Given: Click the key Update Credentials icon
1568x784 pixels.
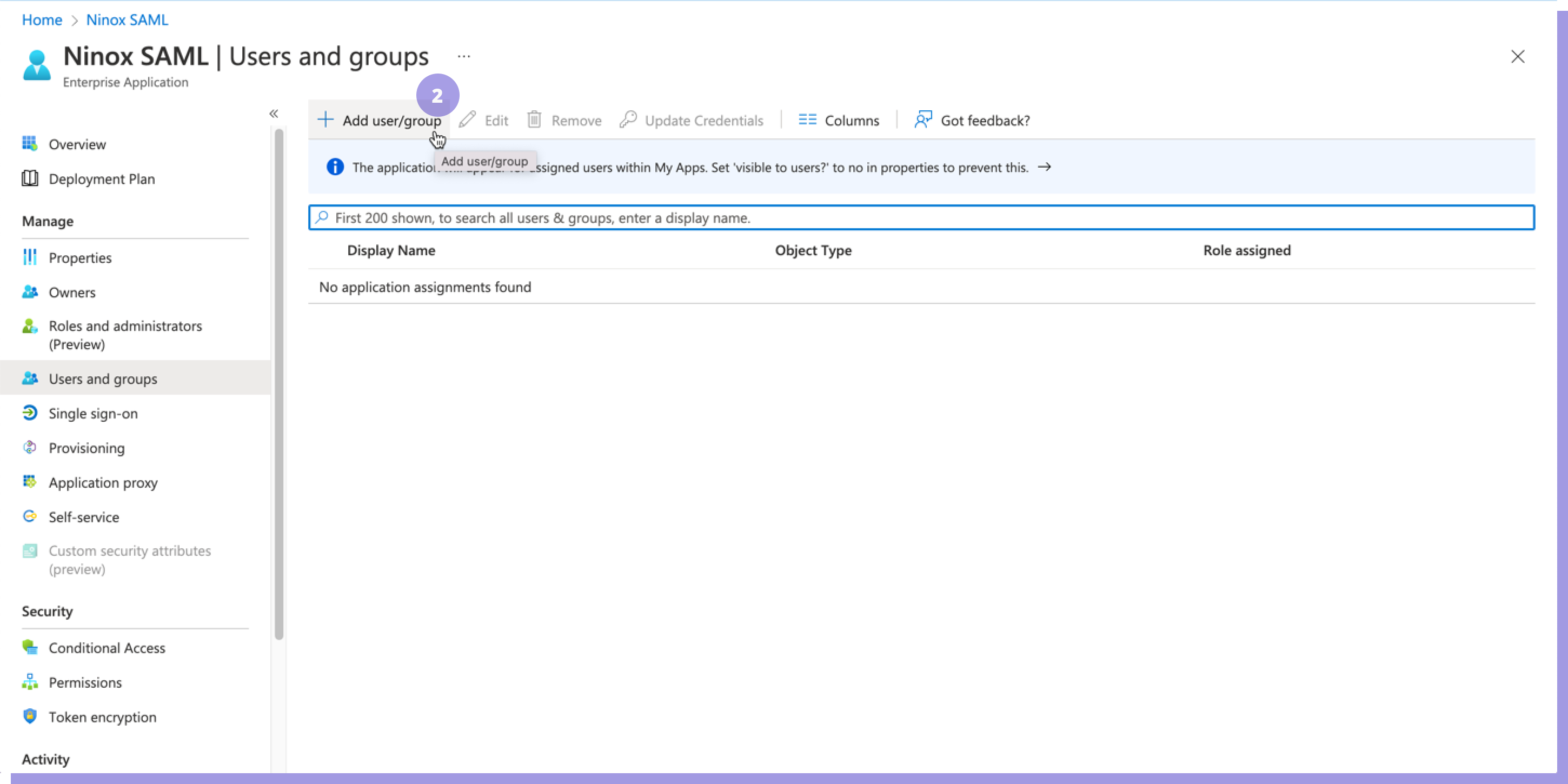Looking at the screenshot, I should click(x=628, y=119).
